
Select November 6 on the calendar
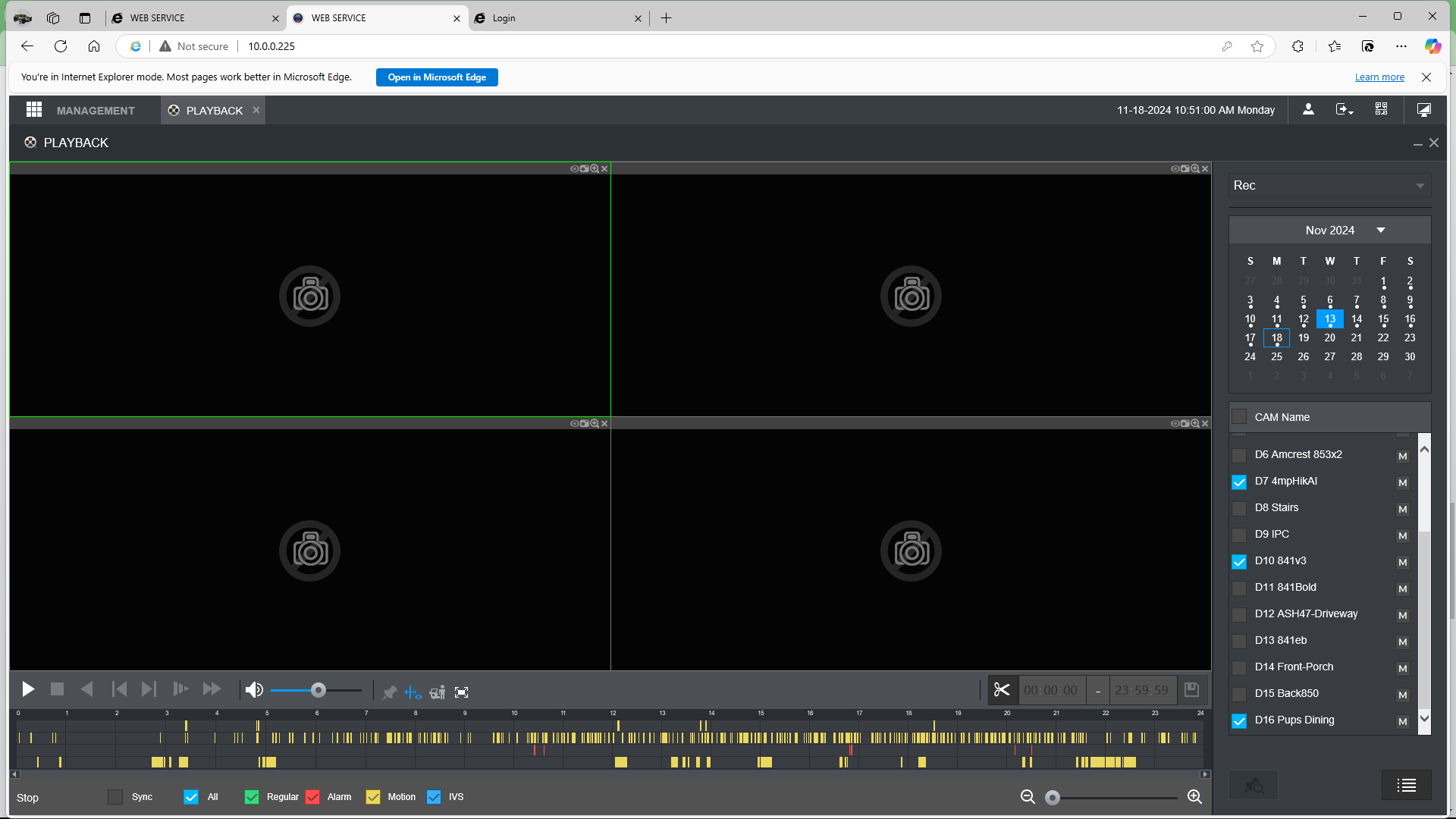(x=1330, y=300)
